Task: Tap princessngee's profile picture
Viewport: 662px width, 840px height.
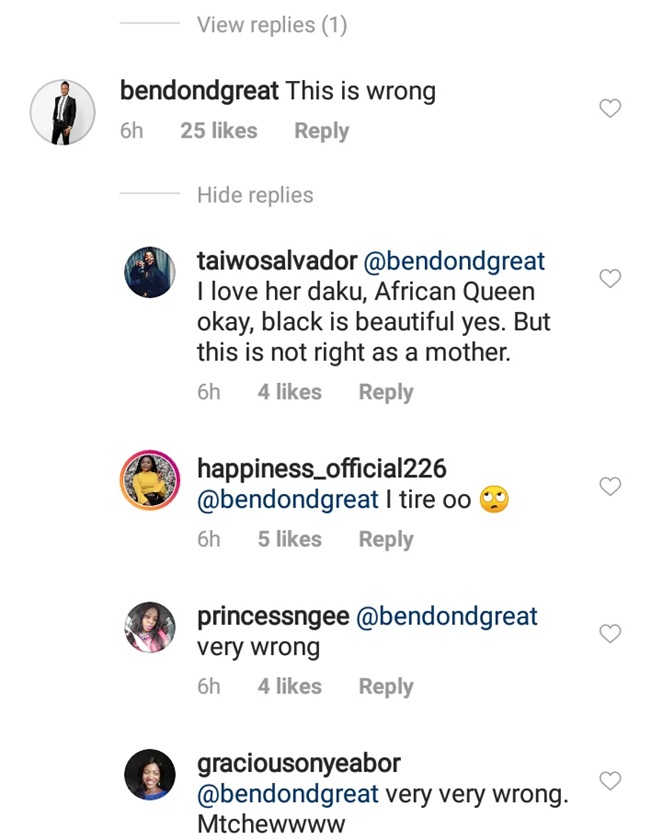Action: [x=151, y=626]
